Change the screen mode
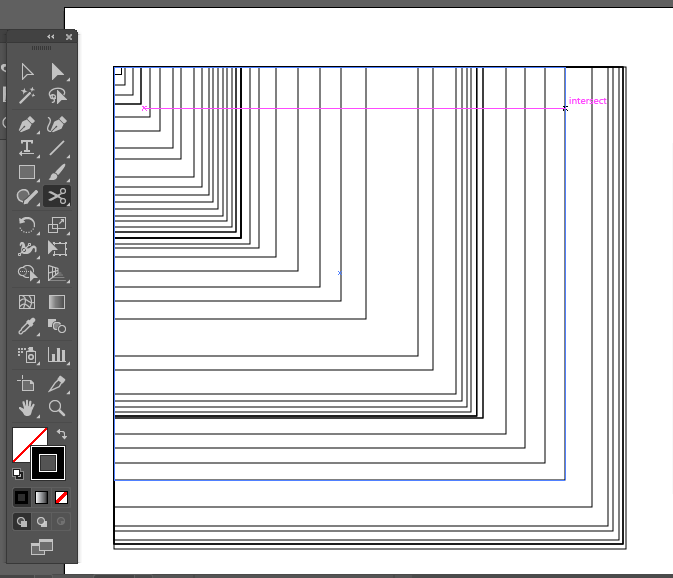Viewport: 673px width, 578px height. point(42,547)
